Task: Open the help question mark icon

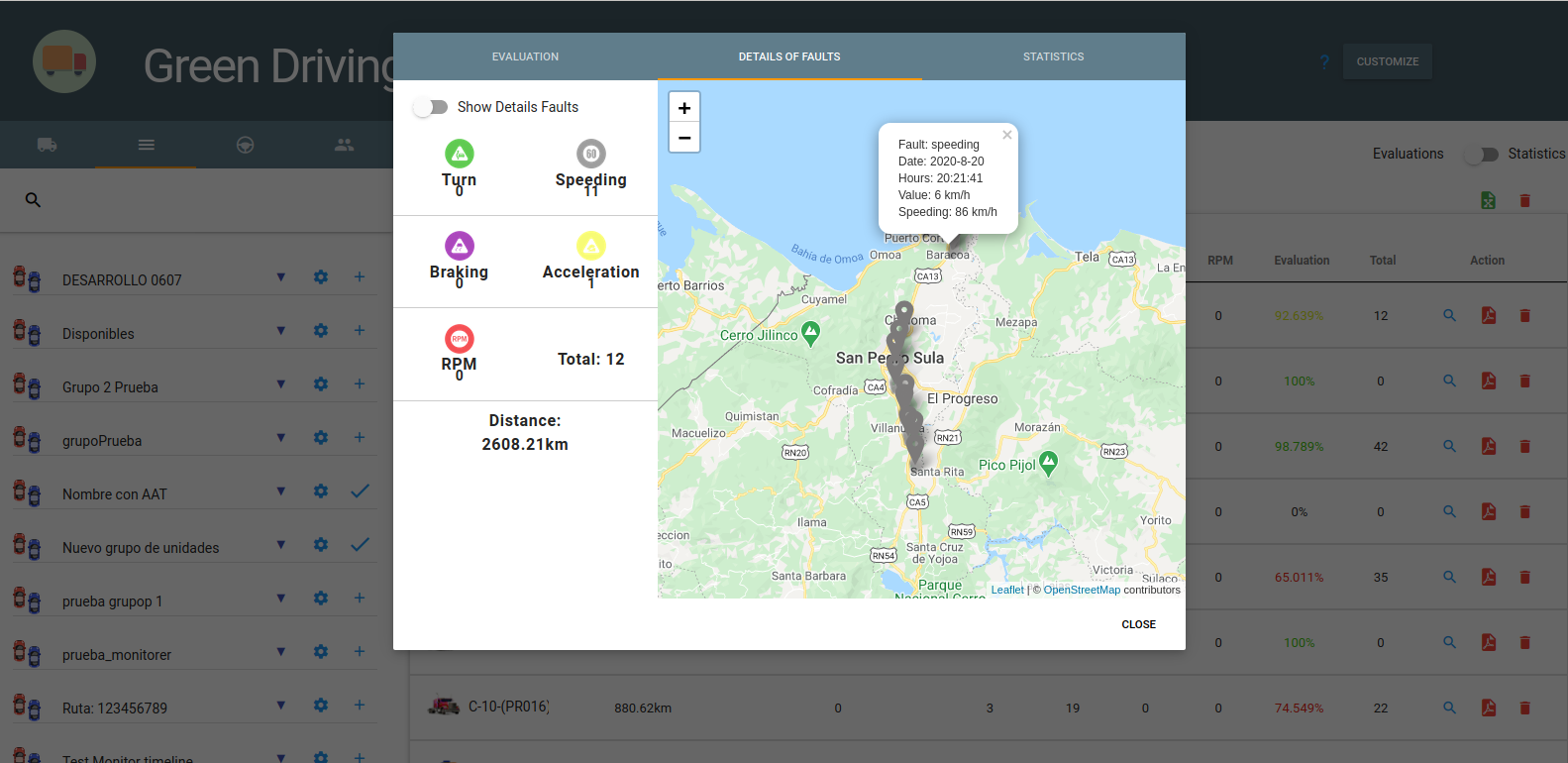Action: tap(1324, 62)
